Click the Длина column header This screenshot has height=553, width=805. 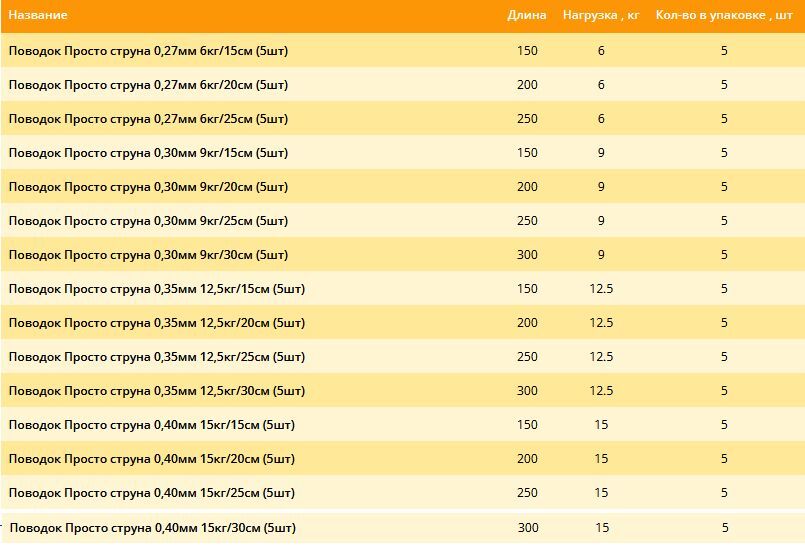tap(527, 15)
